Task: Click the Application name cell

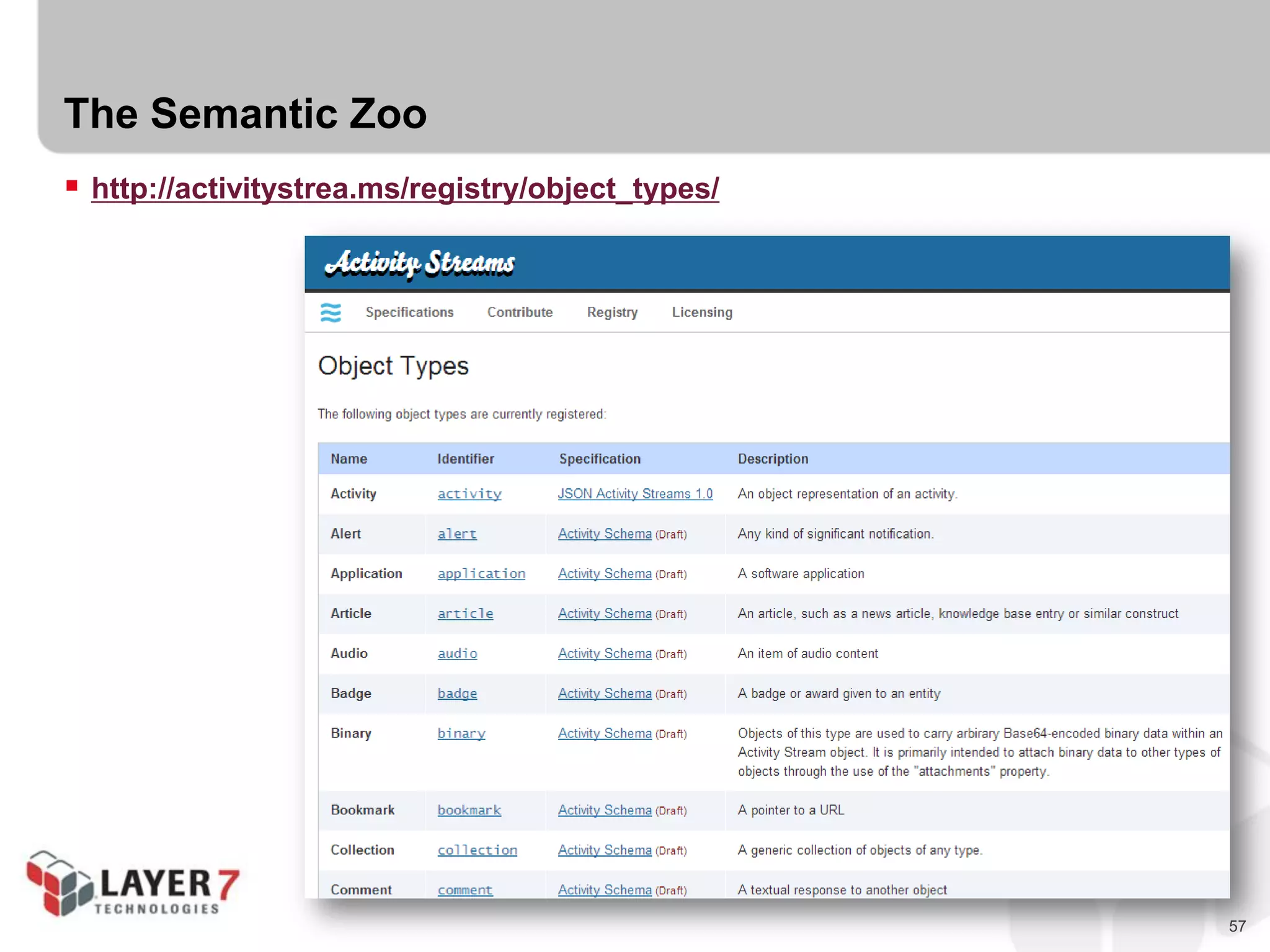Action: [x=366, y=574]
